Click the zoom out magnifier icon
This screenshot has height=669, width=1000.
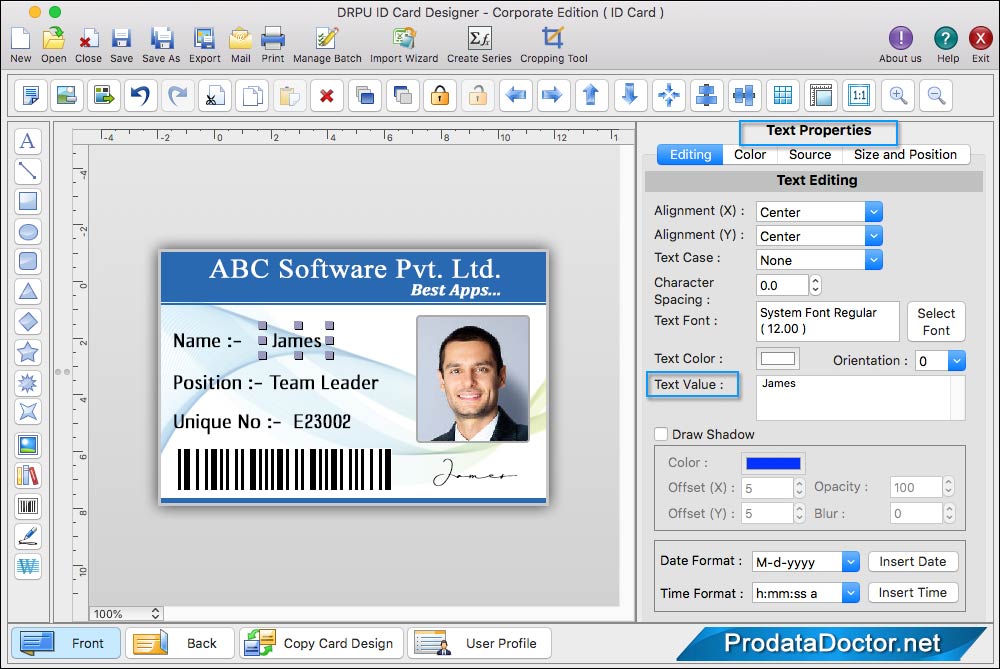point(936,96)
